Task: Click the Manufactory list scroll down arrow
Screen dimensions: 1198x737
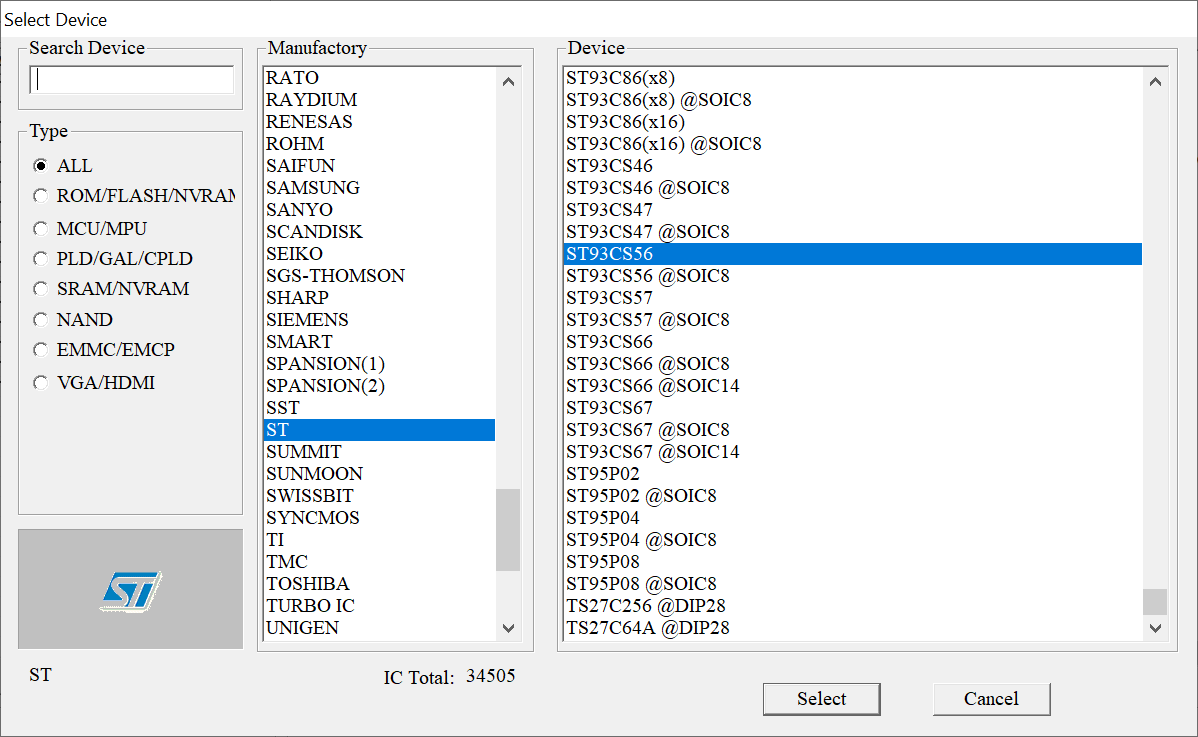Action: click(508, 628)
